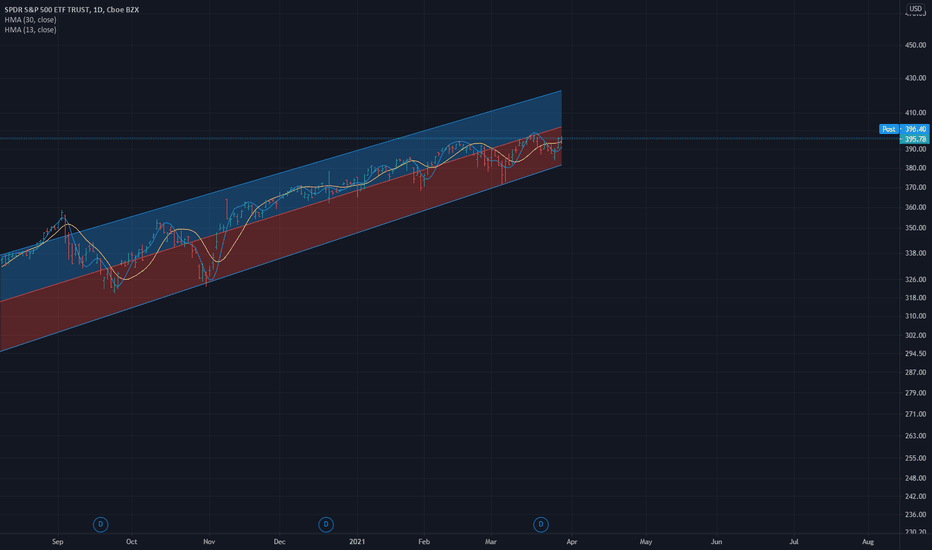This screenshot has width=932, height=550.
Task: Click the Mar label on time axis
Action: pyautogui.click(x=490, y=542)
